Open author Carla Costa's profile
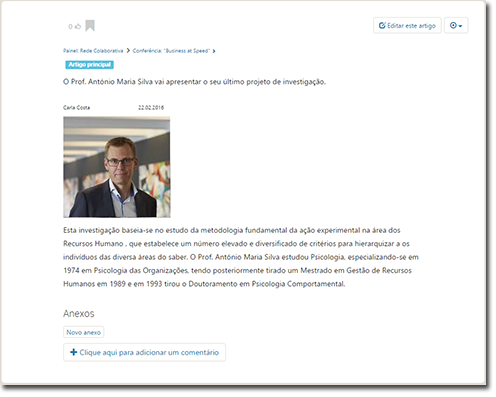The width and height of the screenshot is (496, 397). click(76, 107)
